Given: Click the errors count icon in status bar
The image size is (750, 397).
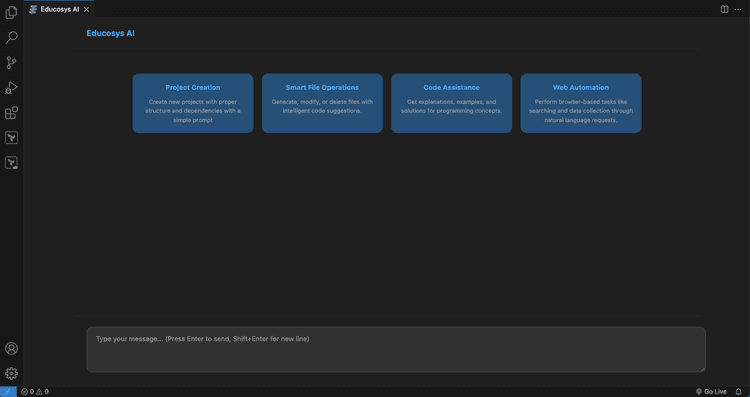Looking at the screenshot, I should click(x=27, y=392).
